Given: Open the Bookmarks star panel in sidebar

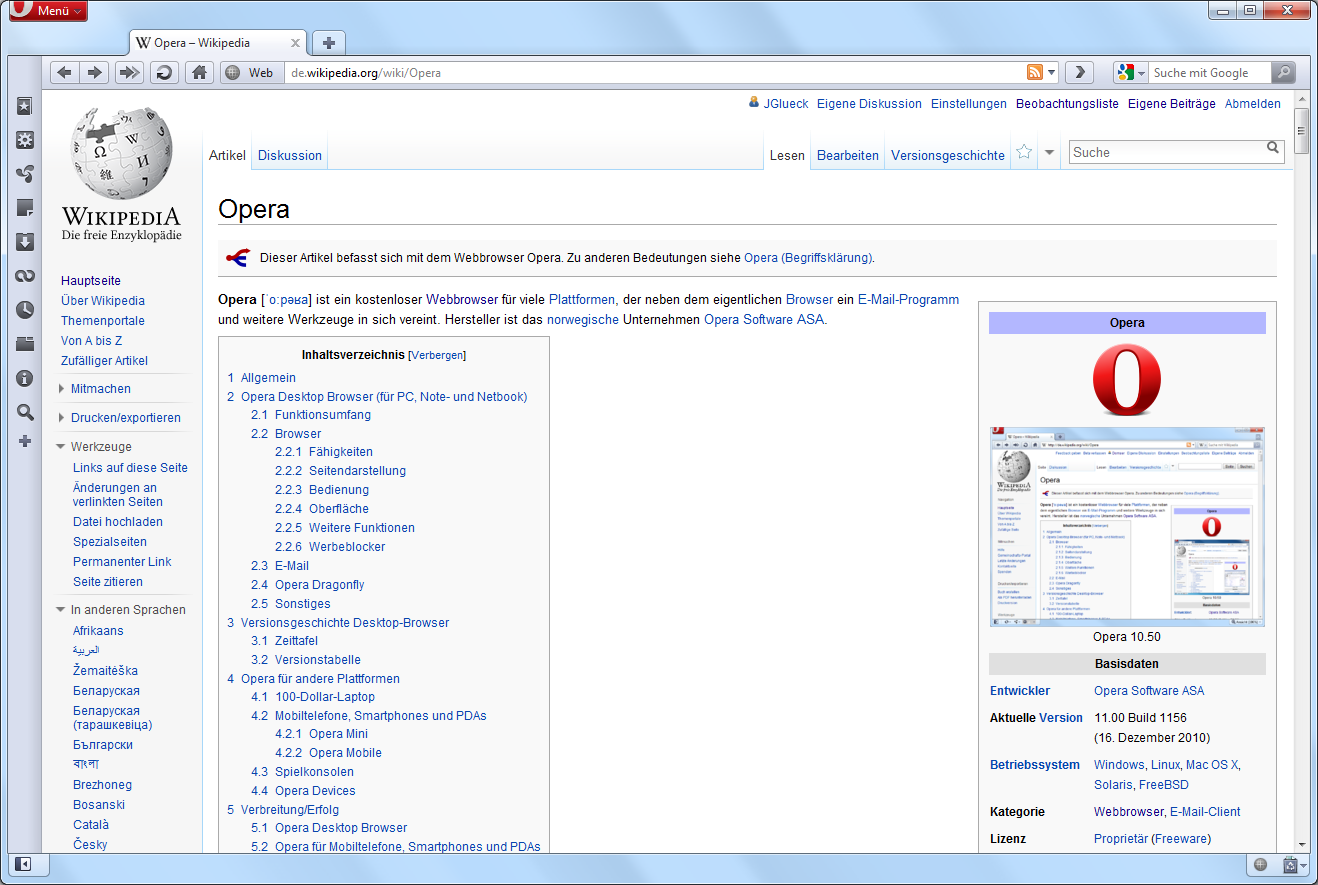Looking at the screenshot, I should [25, 106].
